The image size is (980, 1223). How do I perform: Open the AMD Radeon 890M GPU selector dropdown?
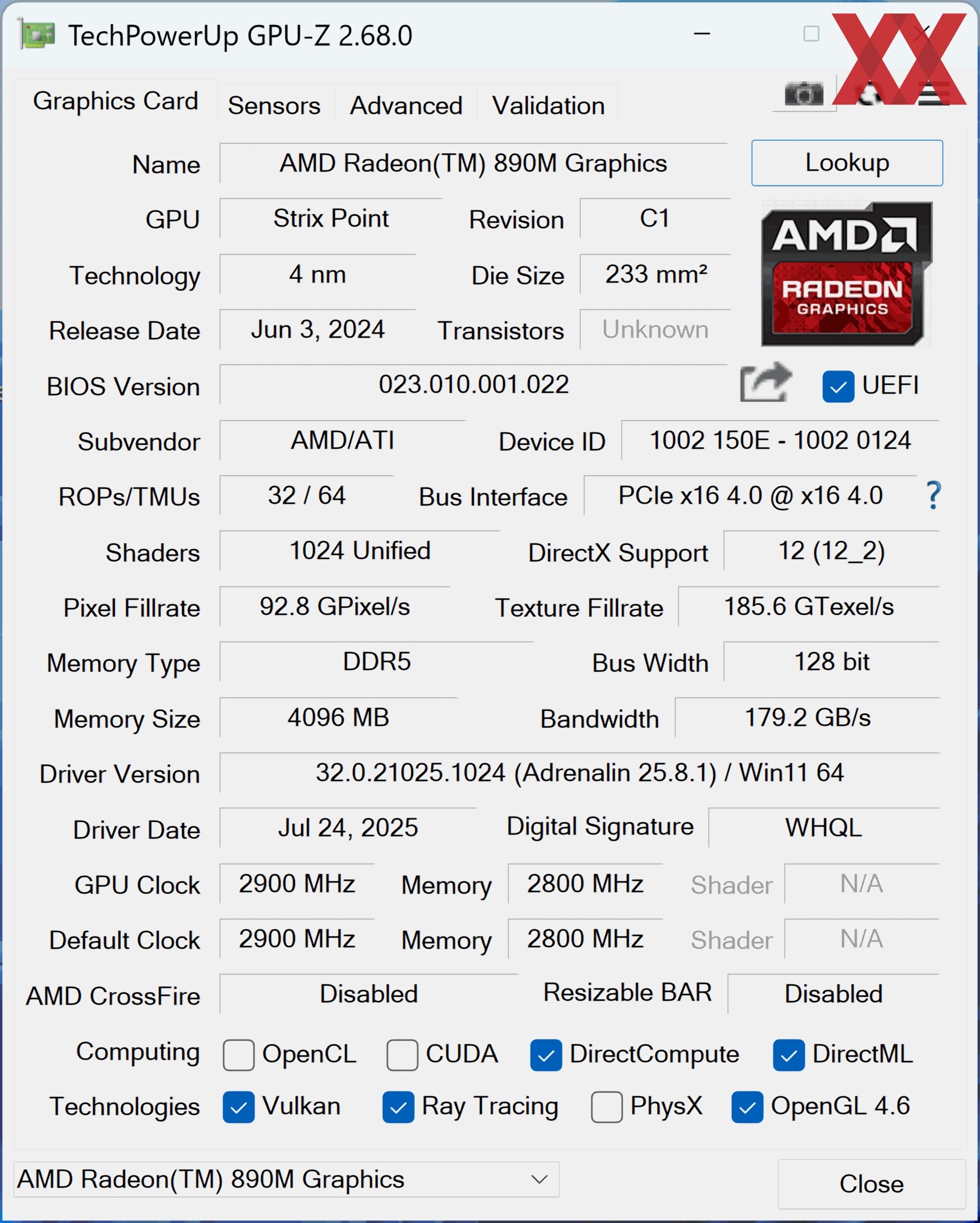click(x=286, y=1179)
